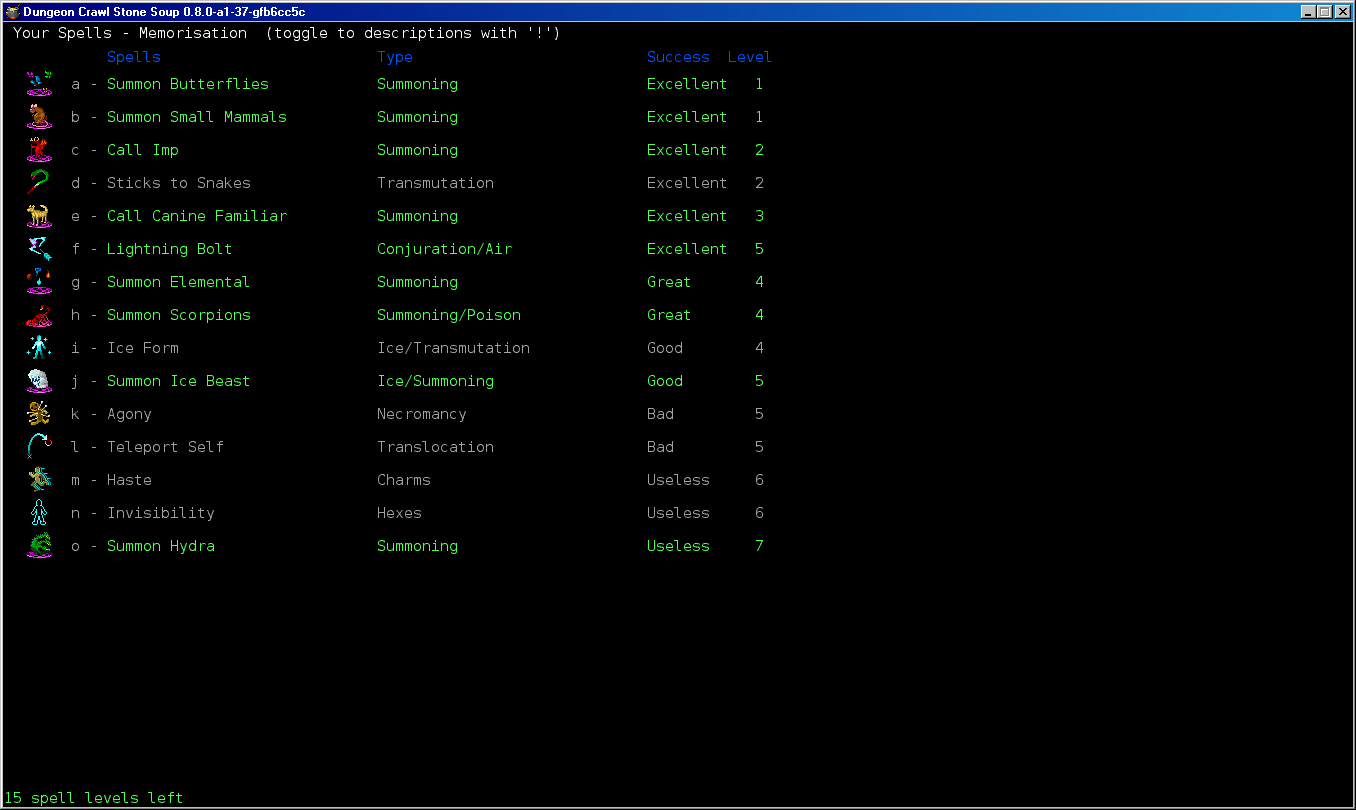Select the Lightning Bolt spell name

tap(170, 249)
